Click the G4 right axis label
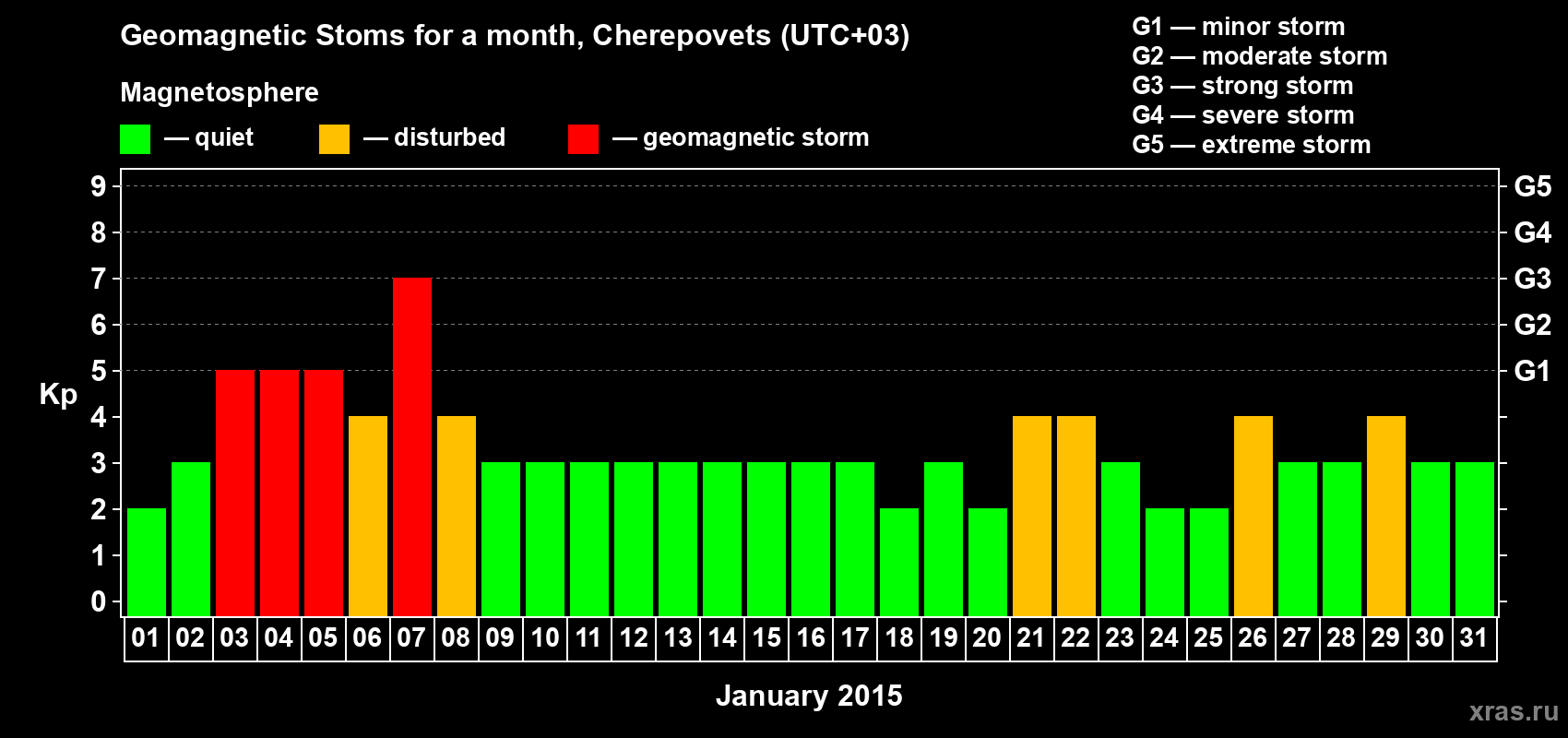Viewport: 1568px width, 738px height. (x=1532, y=232)
